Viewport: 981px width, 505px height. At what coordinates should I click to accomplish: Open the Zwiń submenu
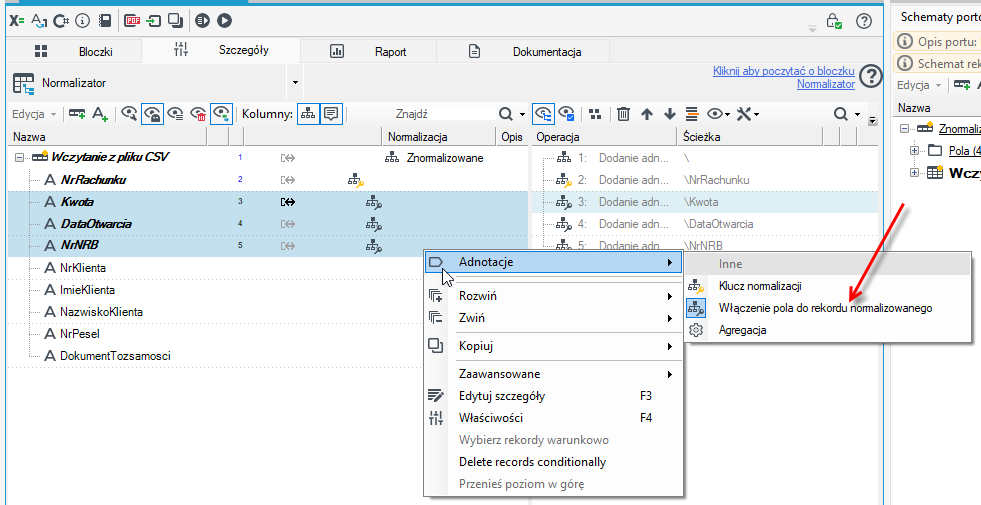(553, 318)
